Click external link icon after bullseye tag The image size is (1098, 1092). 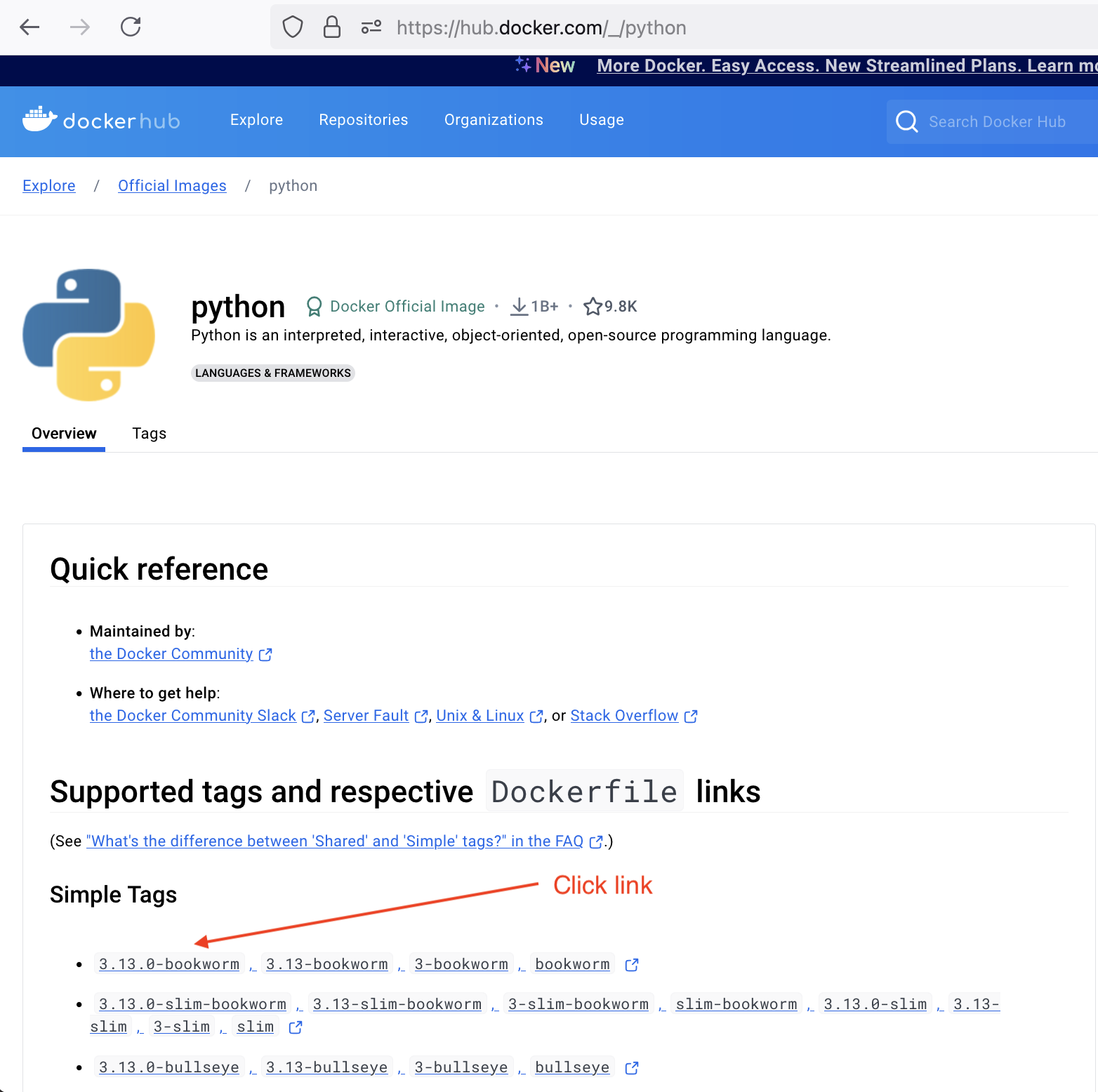[632, 1068]
